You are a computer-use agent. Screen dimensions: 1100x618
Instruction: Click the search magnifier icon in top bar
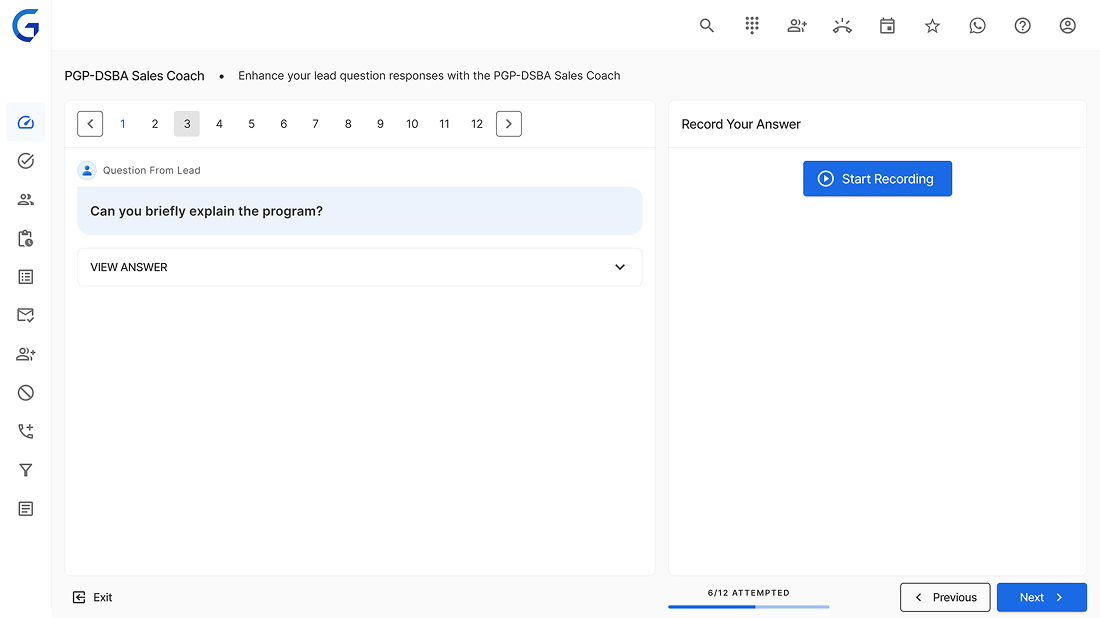point(707,26)
